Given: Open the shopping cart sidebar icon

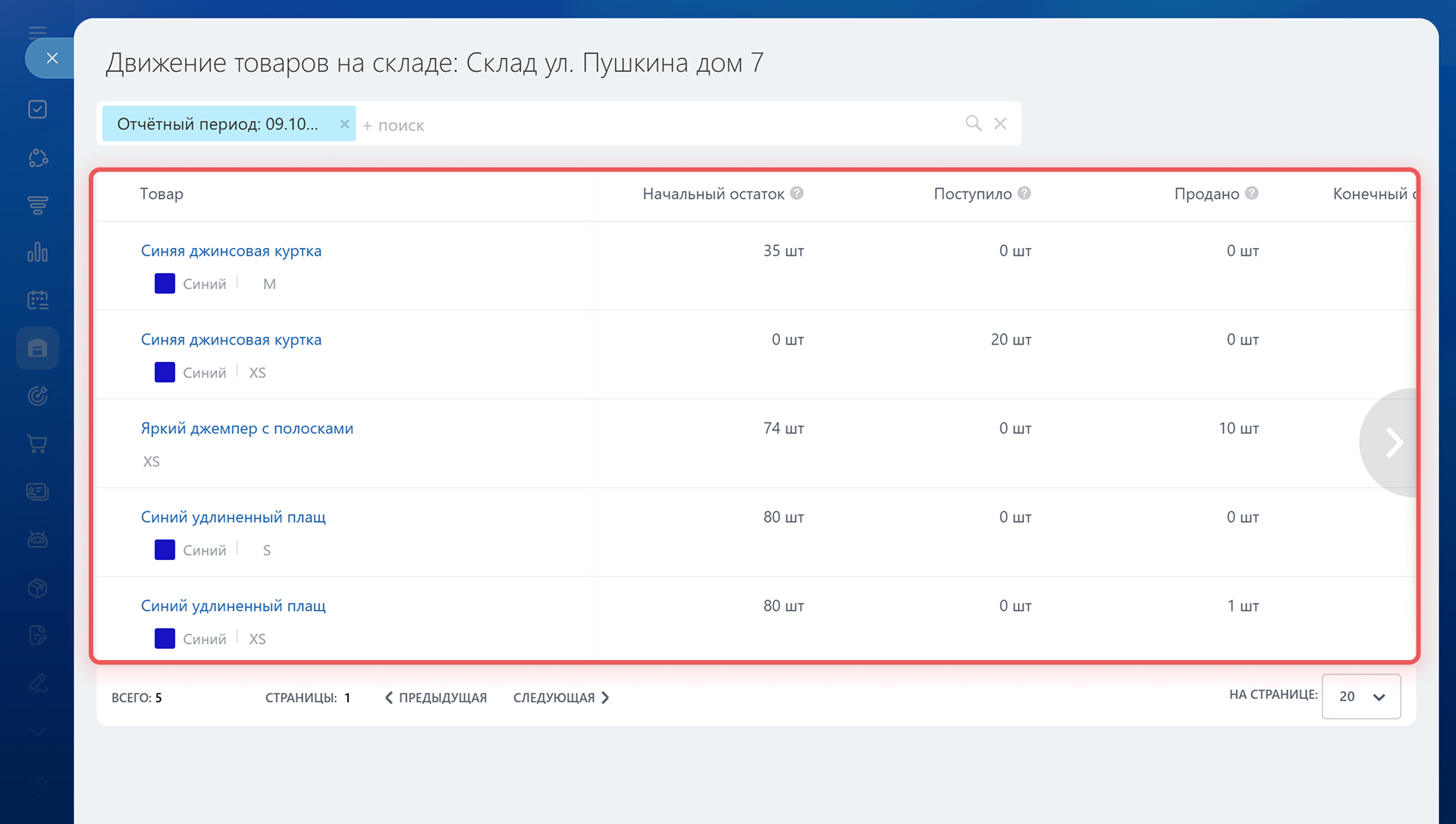Looking at the screenshot, I should point(37,444).
